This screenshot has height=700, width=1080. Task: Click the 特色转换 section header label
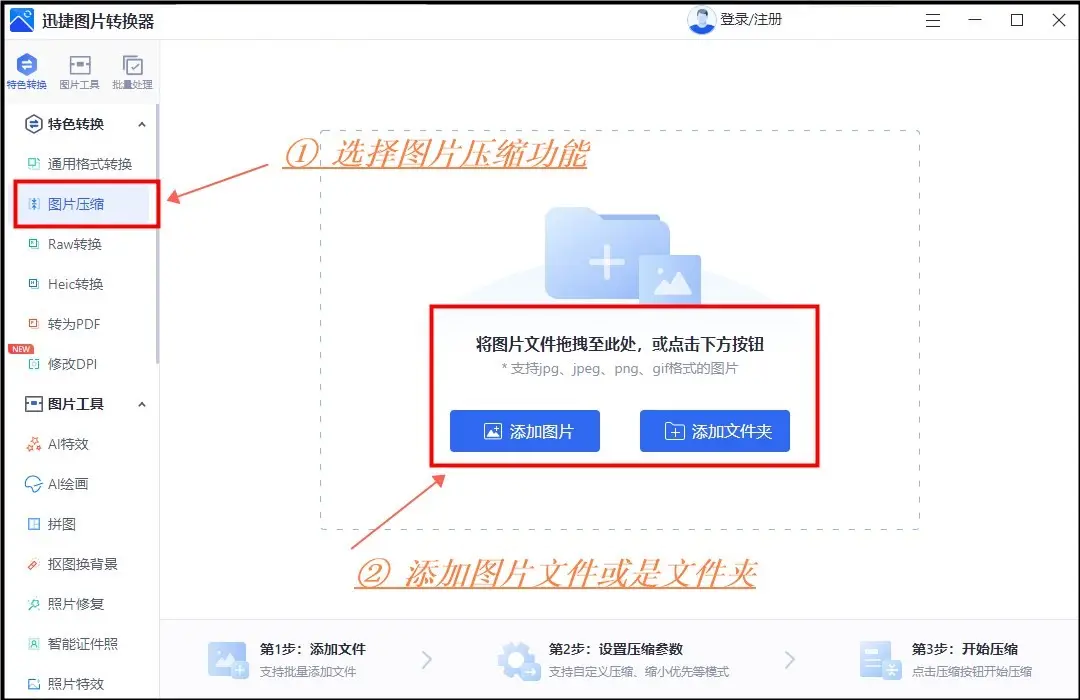(x=76, y=124)
